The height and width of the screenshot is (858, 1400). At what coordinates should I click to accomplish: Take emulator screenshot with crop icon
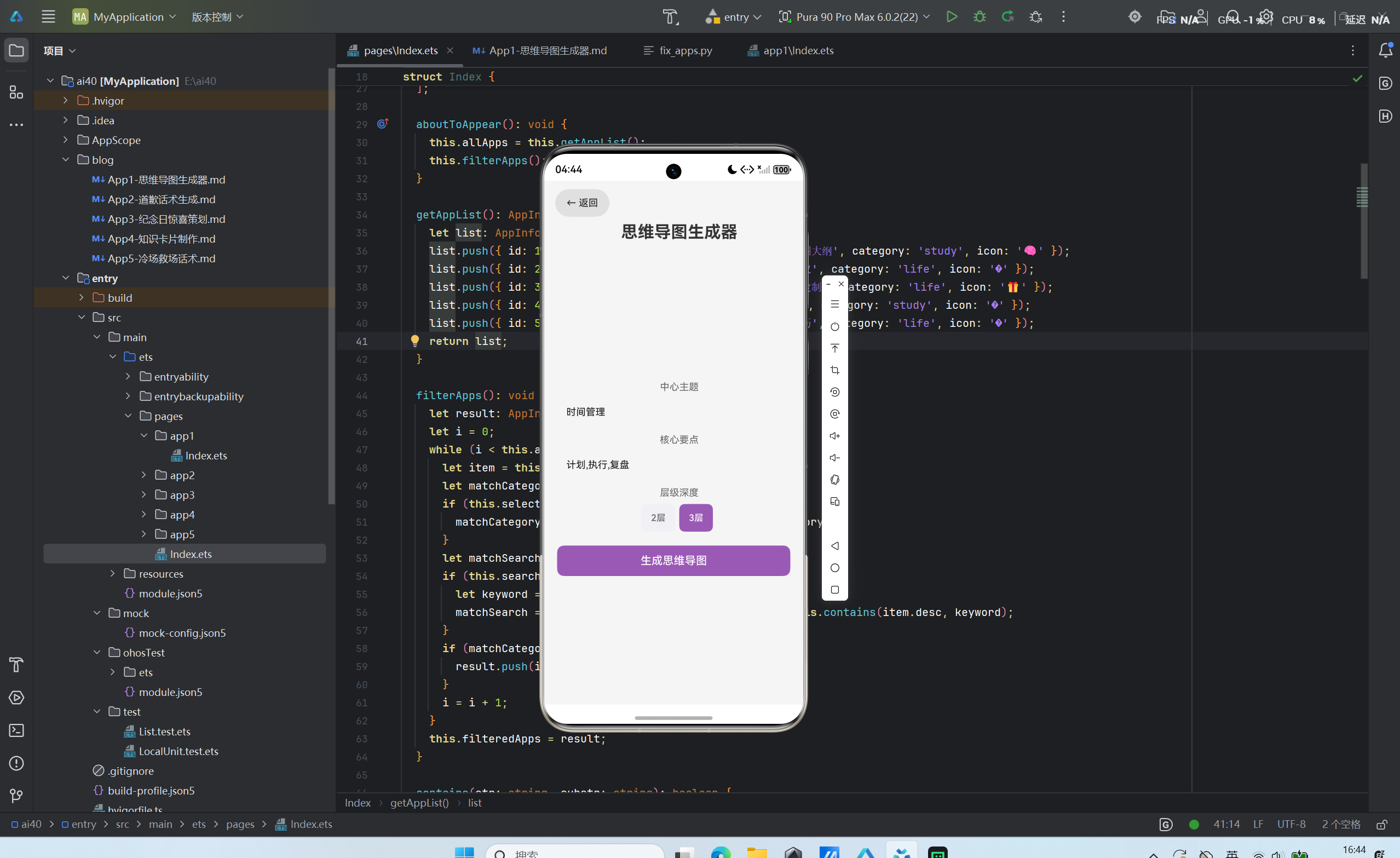click(834, 370)
